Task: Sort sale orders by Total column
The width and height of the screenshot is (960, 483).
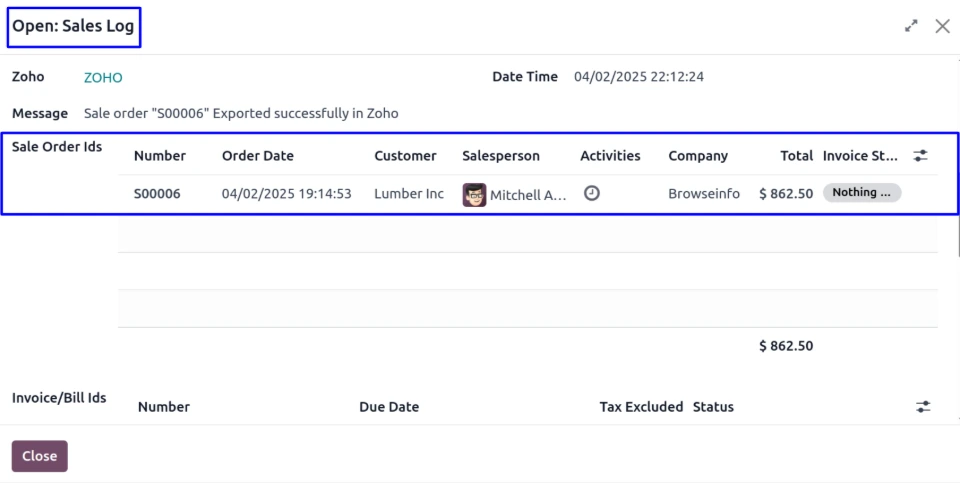Action: point(797,156)
